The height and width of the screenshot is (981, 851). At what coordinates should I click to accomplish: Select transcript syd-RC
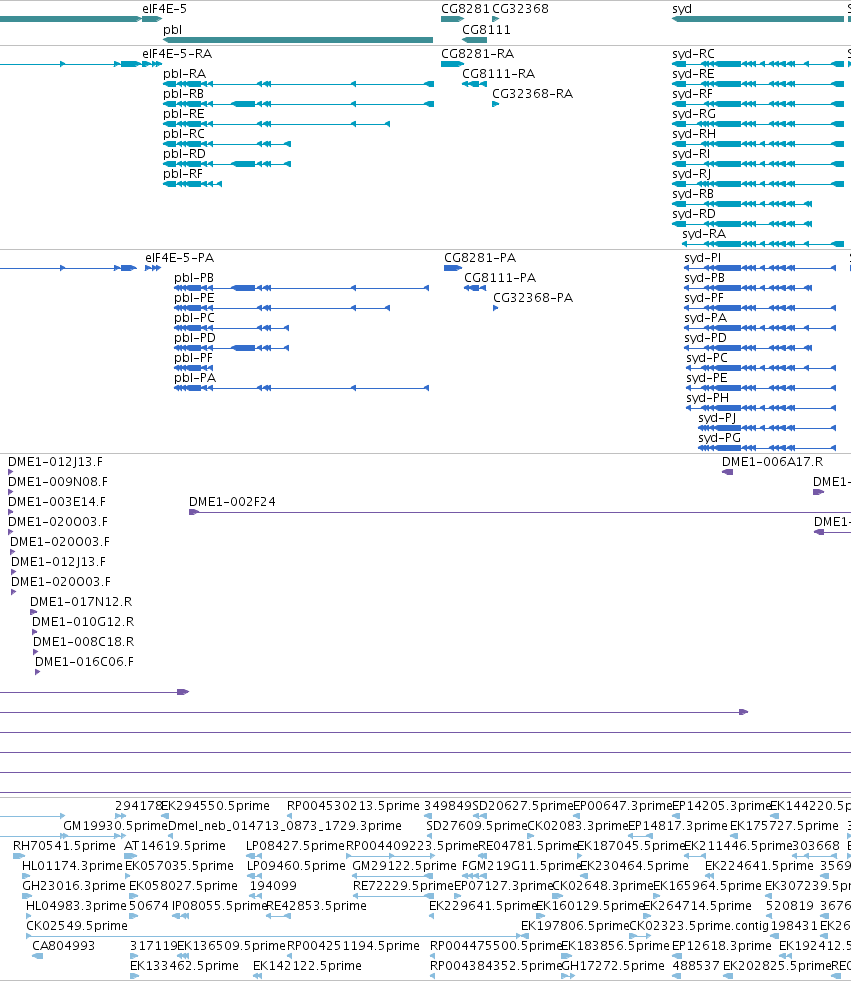point(758,64)
